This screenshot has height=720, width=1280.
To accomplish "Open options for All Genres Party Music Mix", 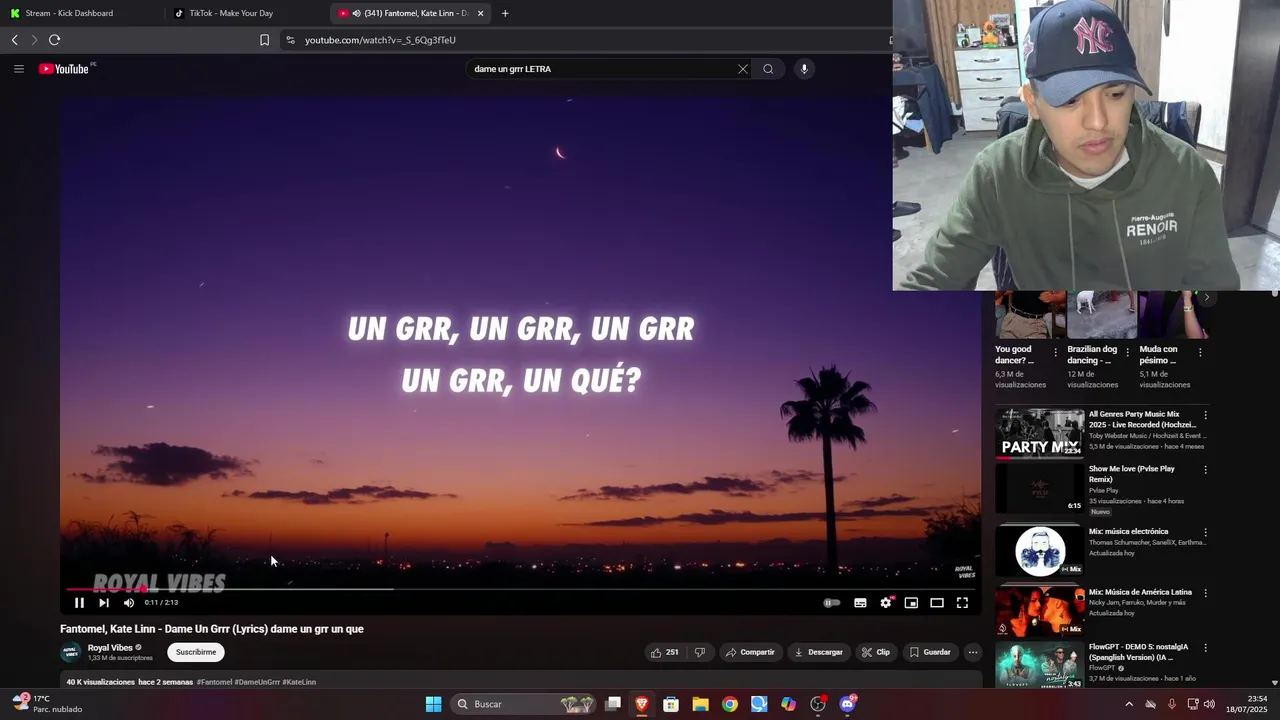I will [1205, 415].
